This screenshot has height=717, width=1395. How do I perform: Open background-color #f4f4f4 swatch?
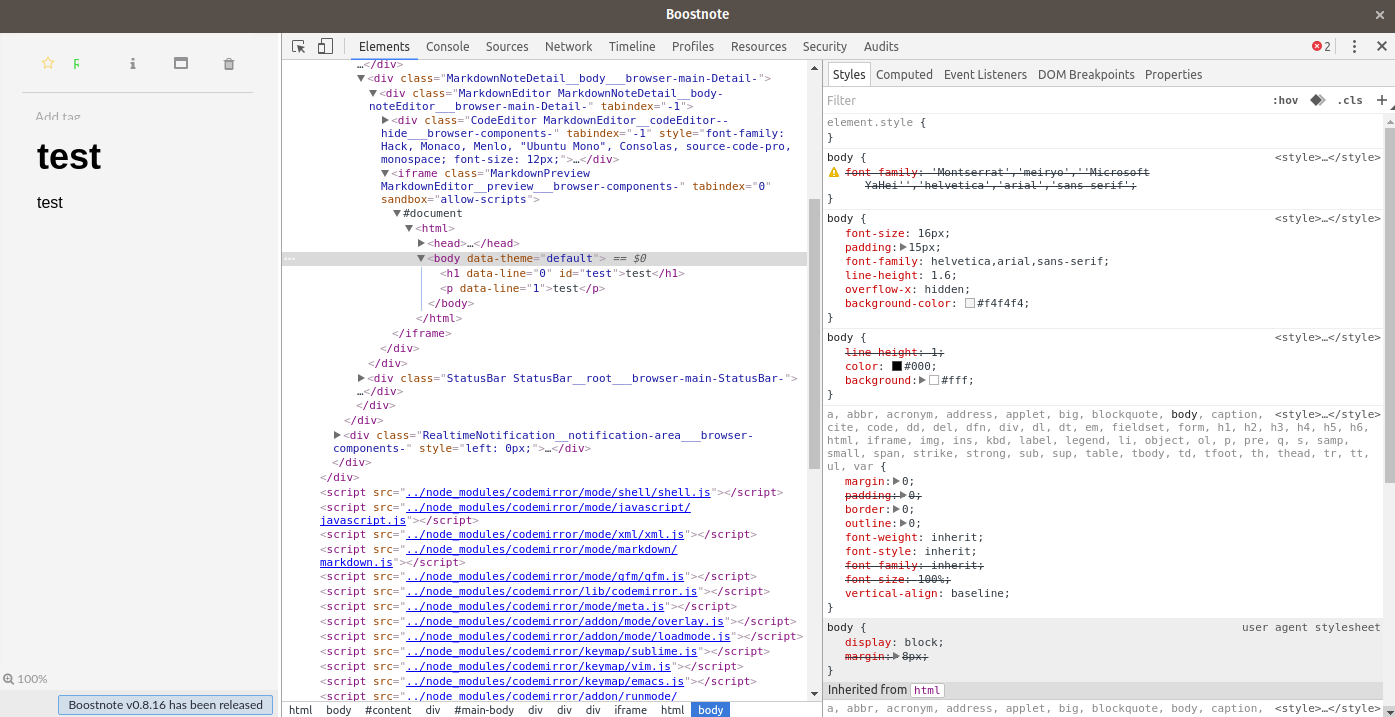pyautogui.click(x=970, y=303)
